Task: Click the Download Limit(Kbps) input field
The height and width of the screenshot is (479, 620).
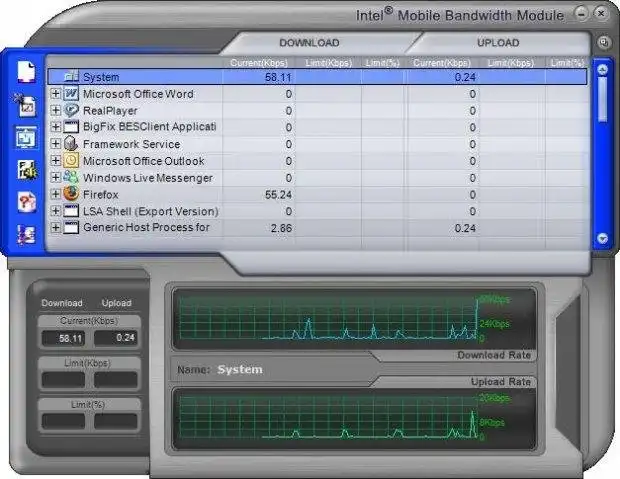Action: click(x=63, y=380)
